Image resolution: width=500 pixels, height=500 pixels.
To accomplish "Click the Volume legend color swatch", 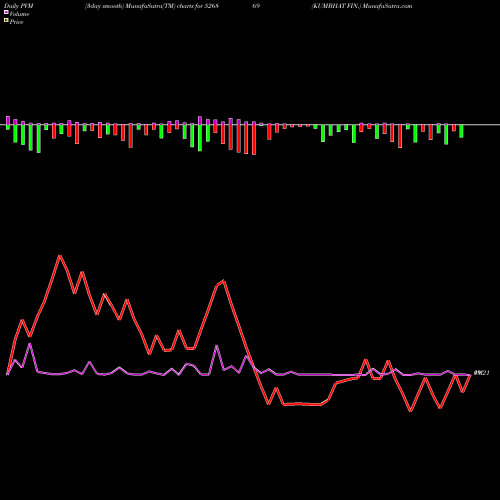I will click(x=6, y=13).
